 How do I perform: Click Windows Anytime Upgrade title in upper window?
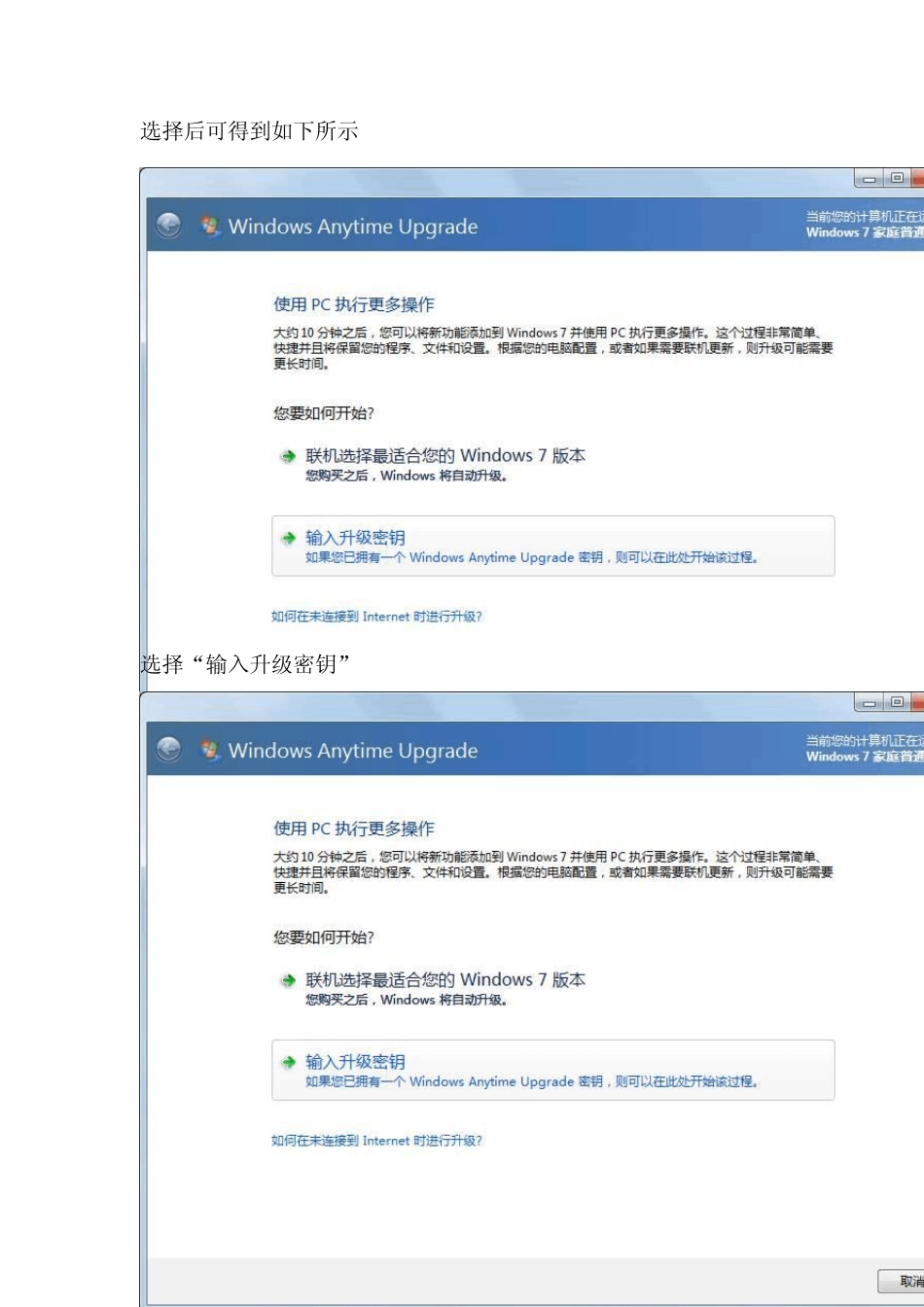(x=353, y=227)
